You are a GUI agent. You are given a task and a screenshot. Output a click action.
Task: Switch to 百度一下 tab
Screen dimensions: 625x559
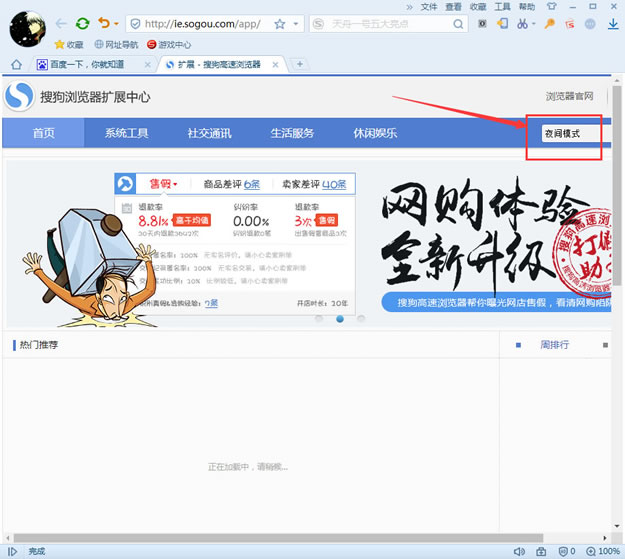tap(88, 64)
